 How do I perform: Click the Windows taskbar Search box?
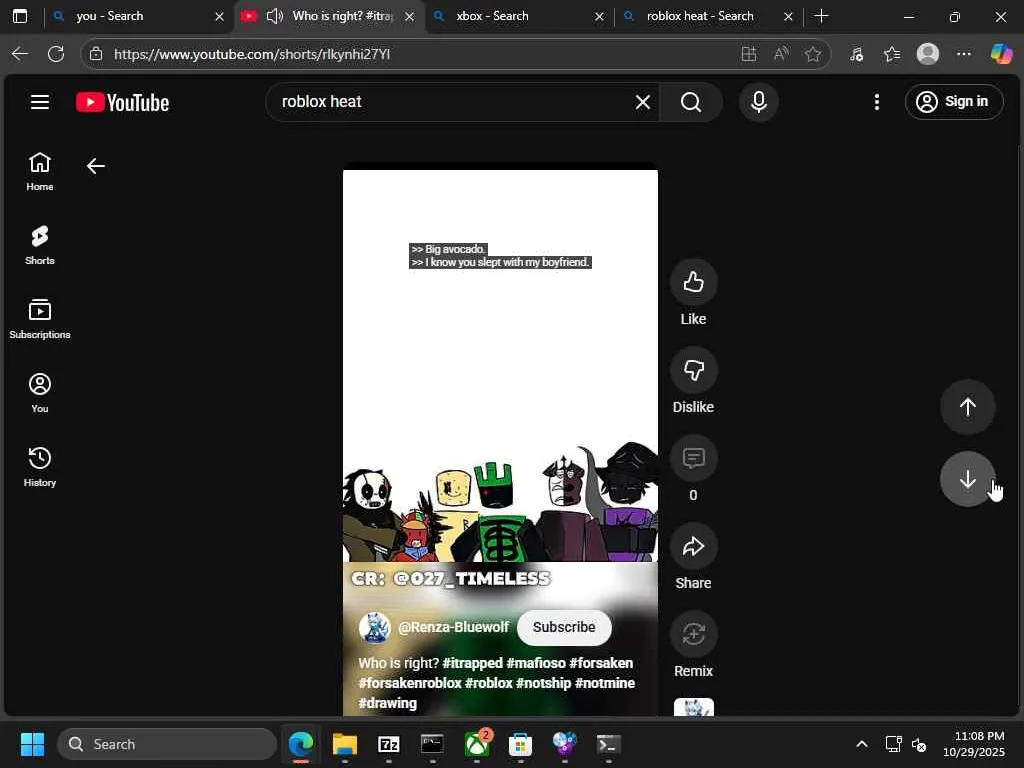[167, 744]
